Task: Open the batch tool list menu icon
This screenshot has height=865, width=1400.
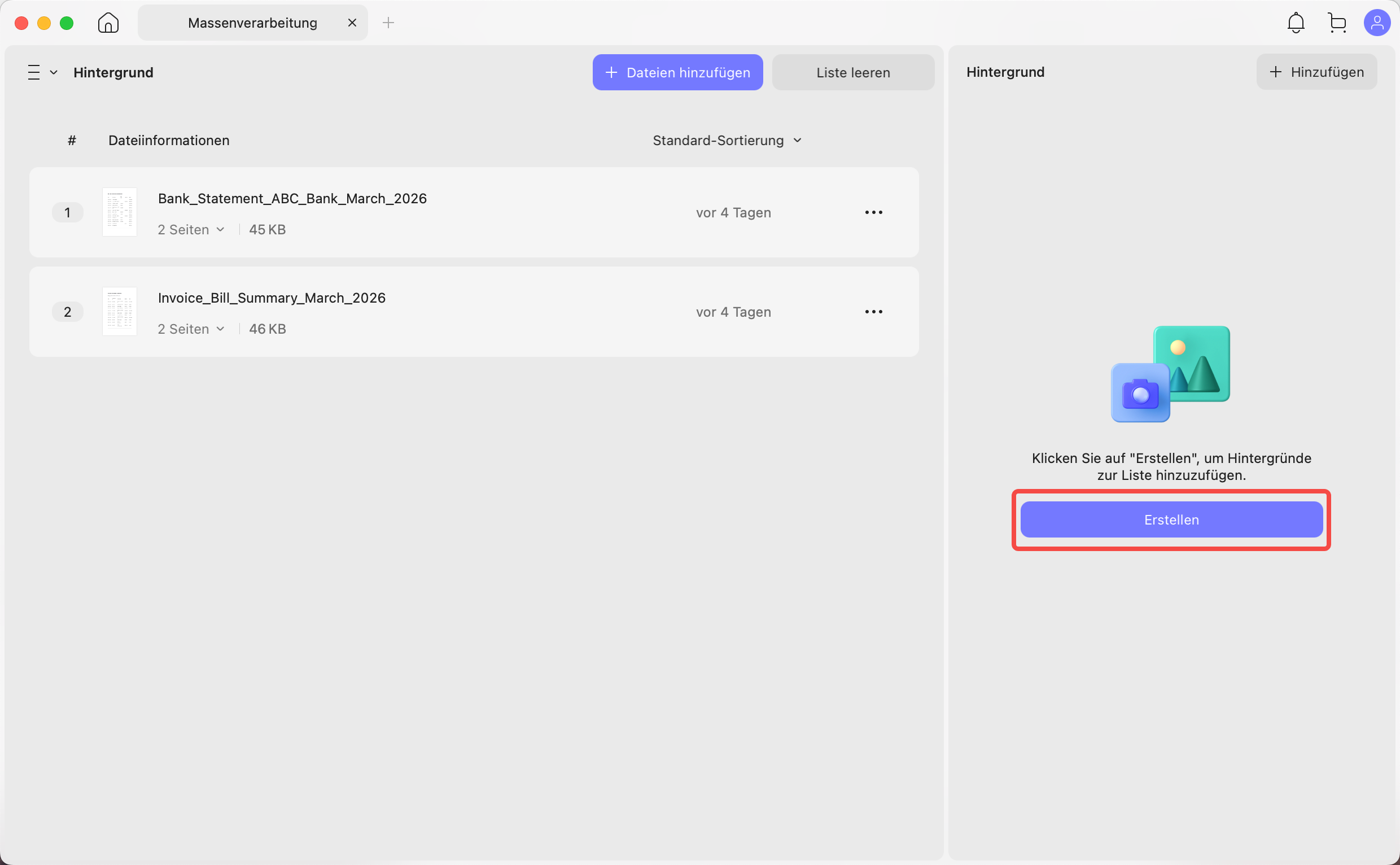Action: 42,73
